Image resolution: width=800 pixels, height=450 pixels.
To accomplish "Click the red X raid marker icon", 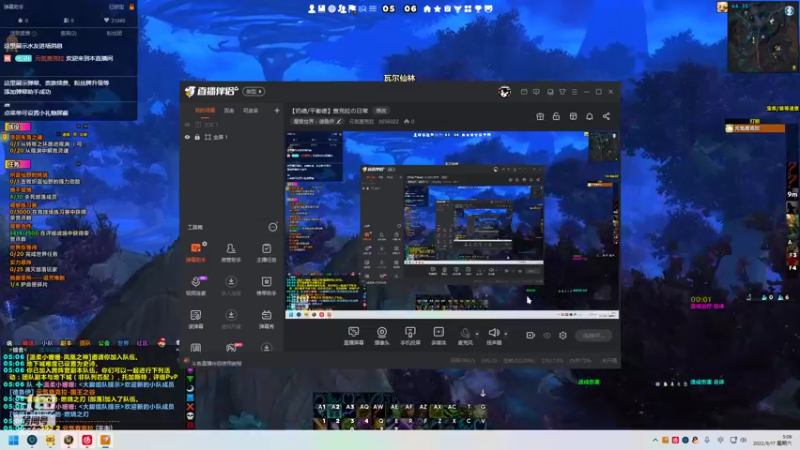I will click(190, 407).
